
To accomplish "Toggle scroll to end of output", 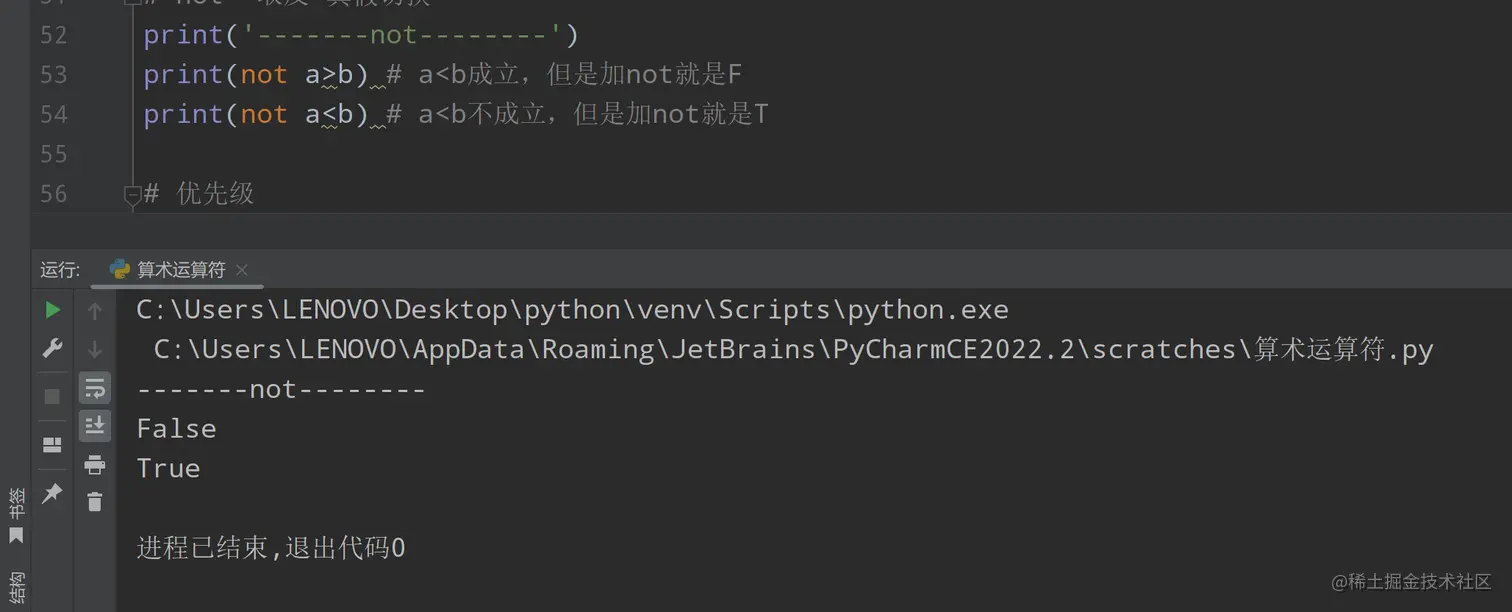I will point(95,426).
